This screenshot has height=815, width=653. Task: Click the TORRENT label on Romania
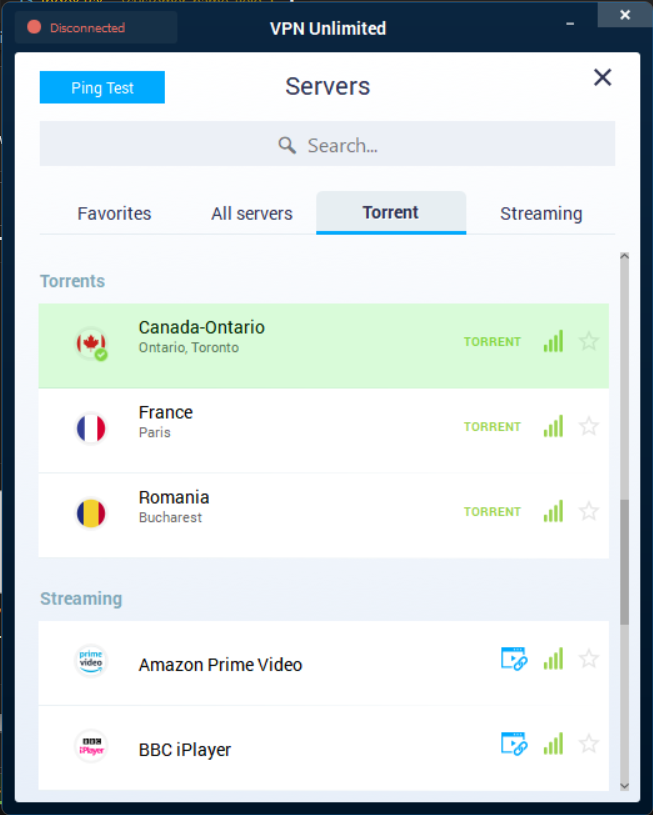click(x=492, y=512)
